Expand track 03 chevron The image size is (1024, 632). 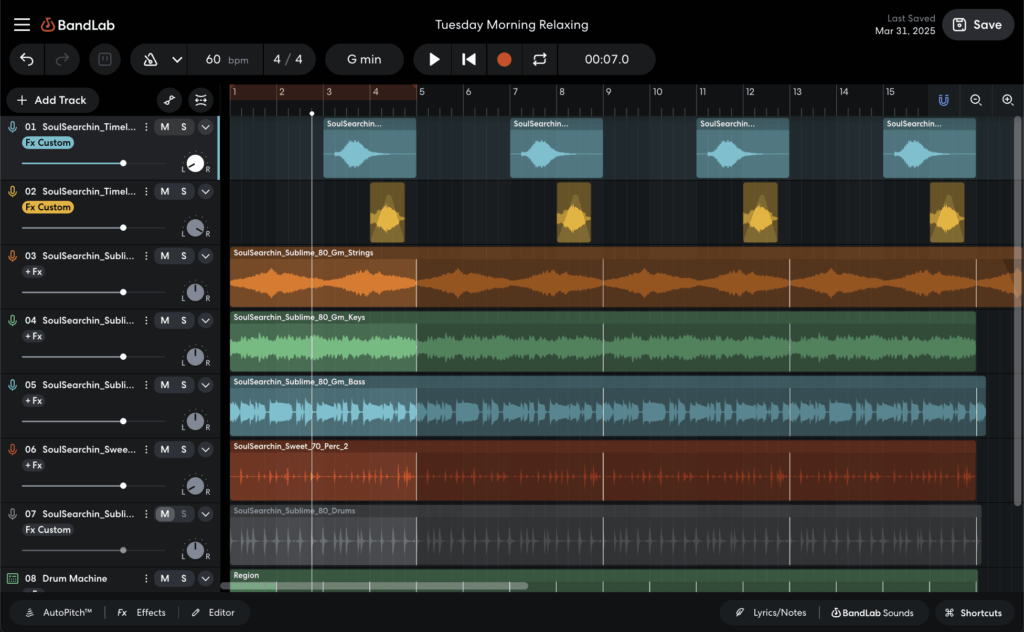tap(206, 256)
